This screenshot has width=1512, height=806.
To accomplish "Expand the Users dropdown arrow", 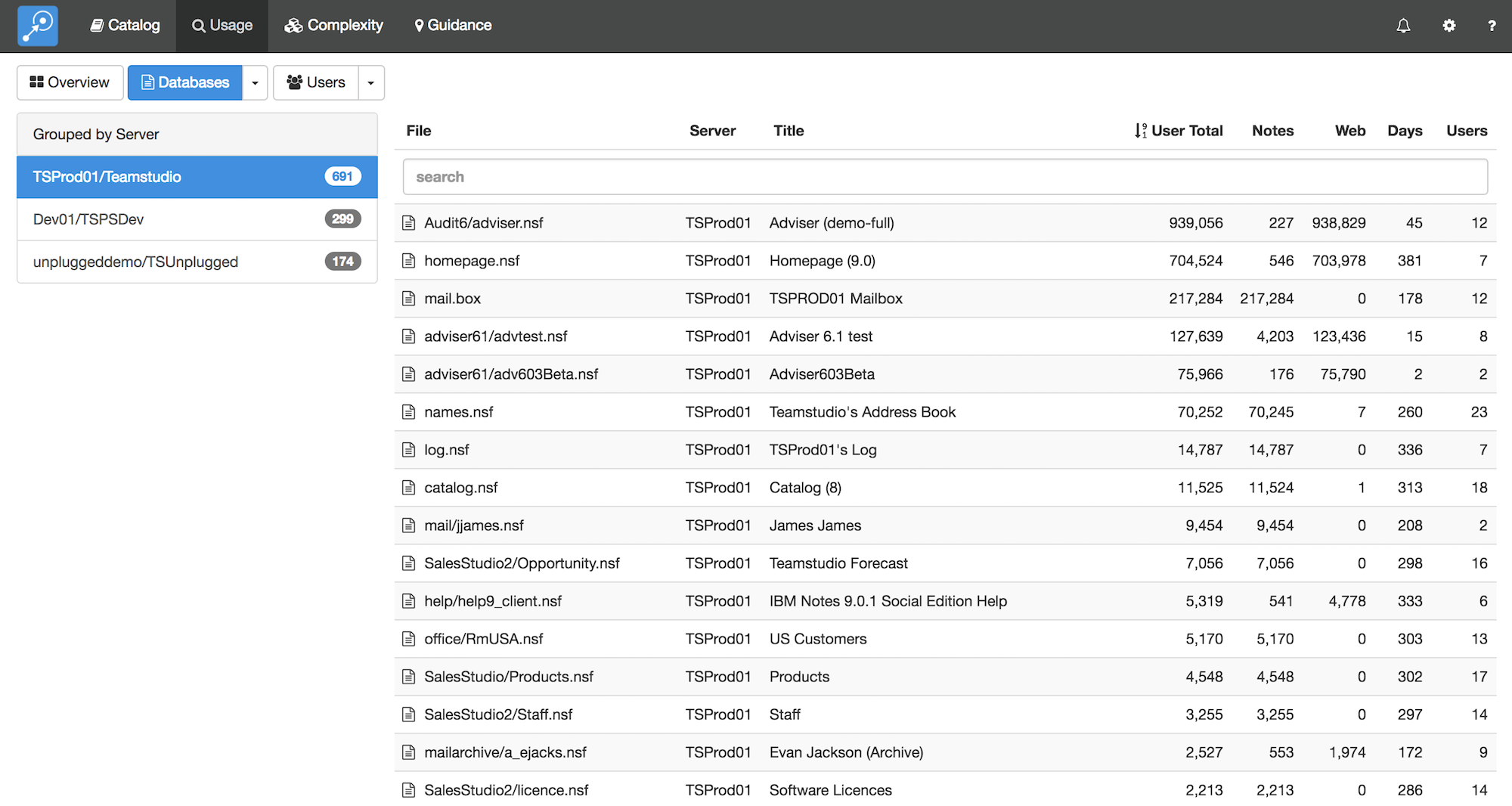I will point(370,82).
